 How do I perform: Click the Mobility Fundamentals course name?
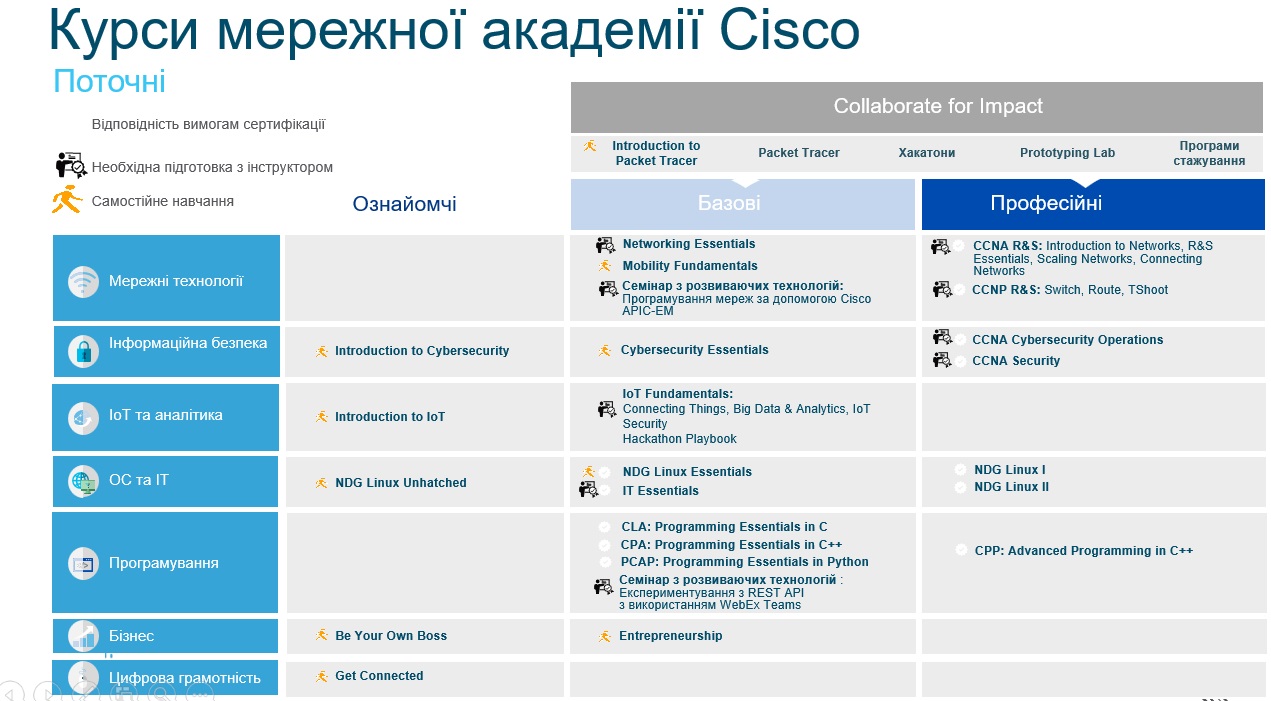point(690,266)
